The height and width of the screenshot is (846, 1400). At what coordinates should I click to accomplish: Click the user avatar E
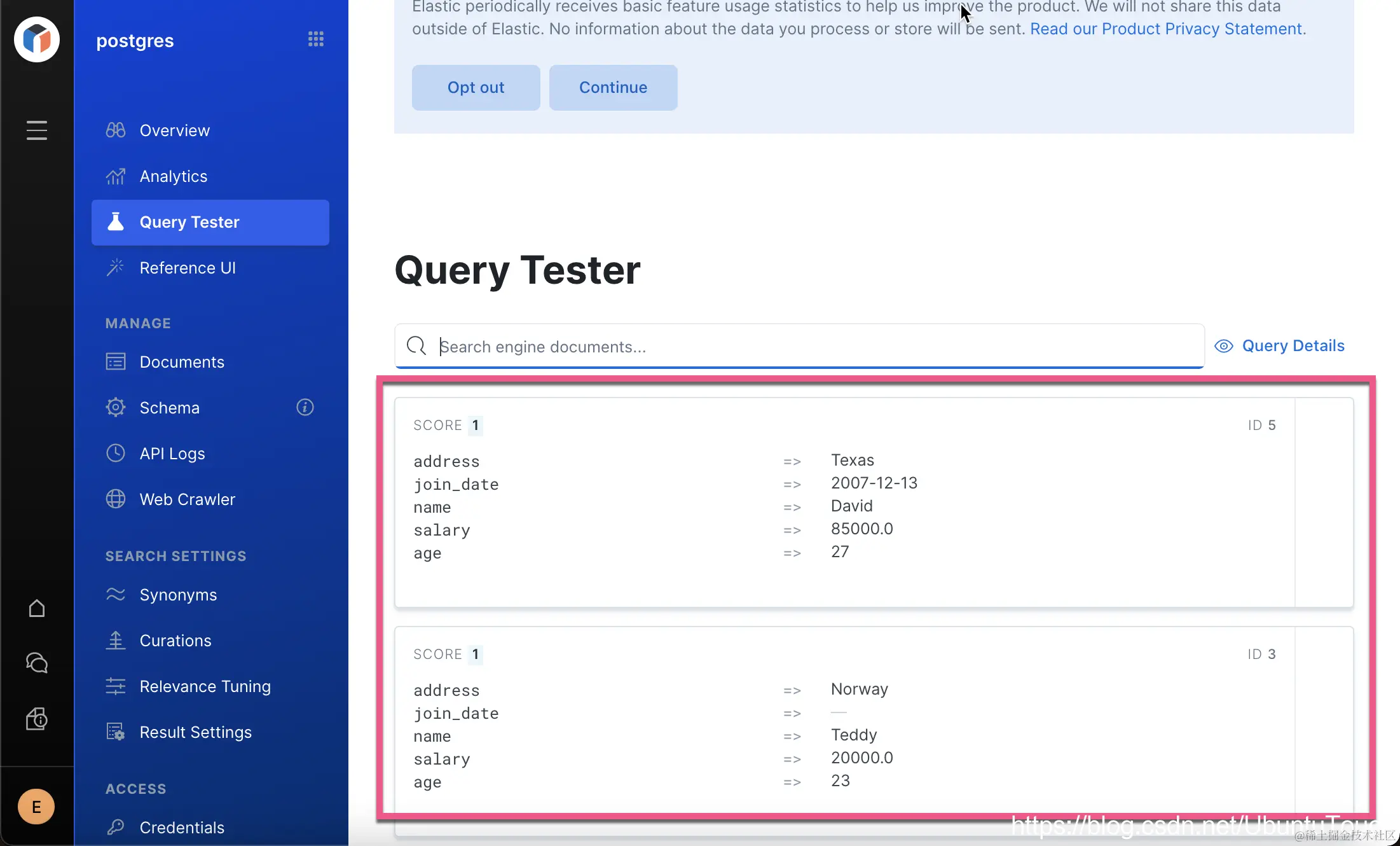click(x=36, y=807)
